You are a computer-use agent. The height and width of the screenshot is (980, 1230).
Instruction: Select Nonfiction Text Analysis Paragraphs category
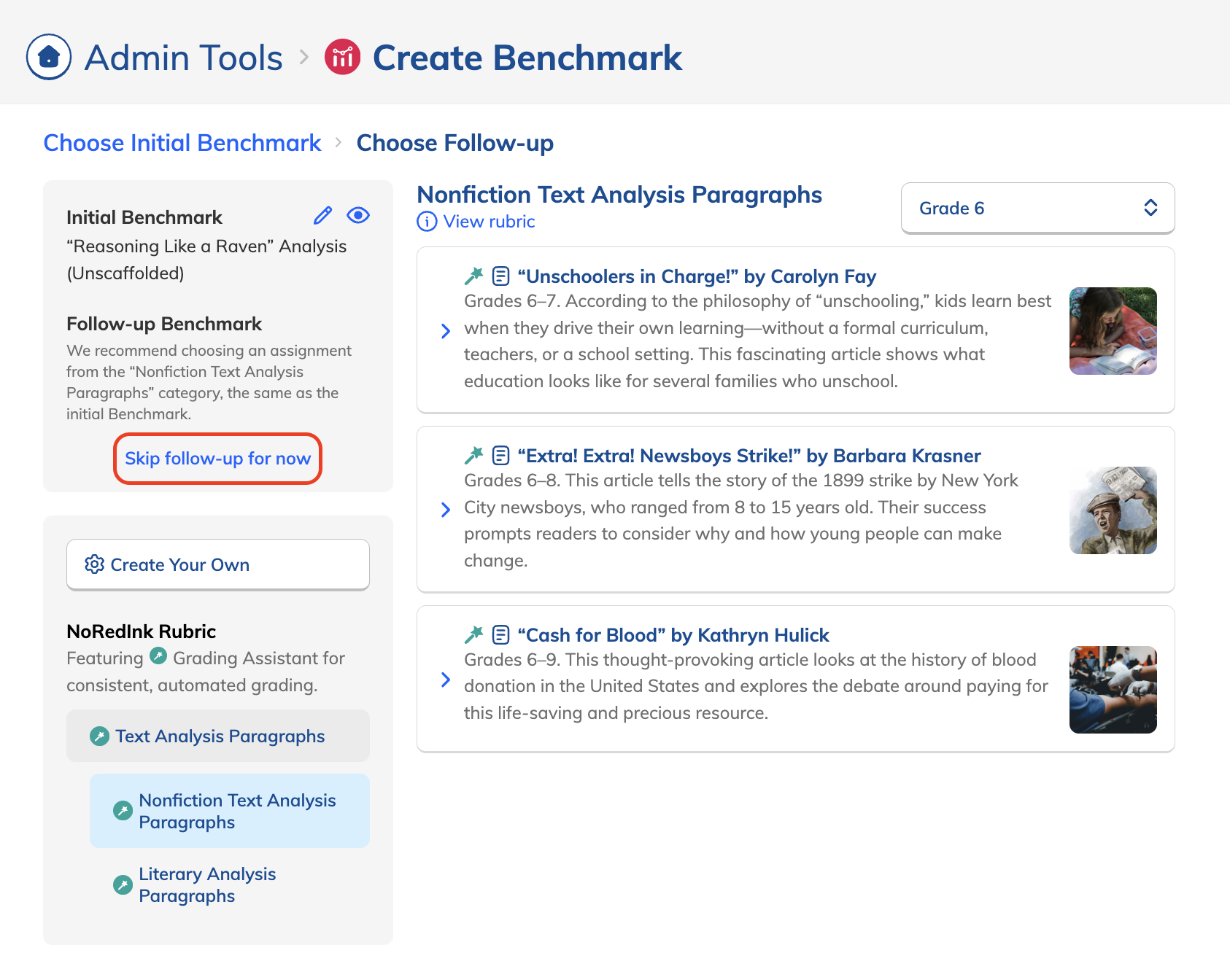[236, 811]
